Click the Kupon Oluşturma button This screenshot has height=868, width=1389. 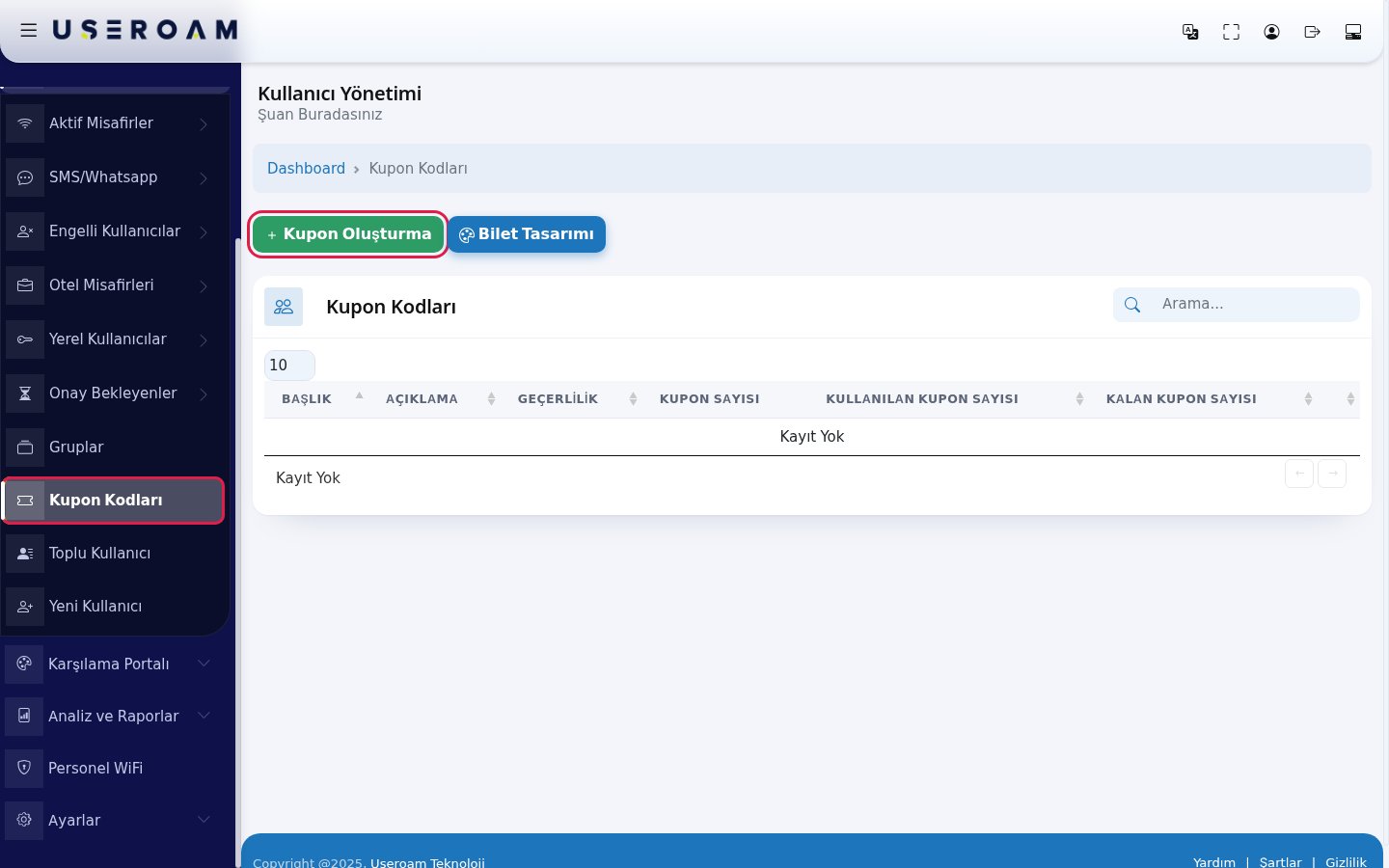point(348,234)
